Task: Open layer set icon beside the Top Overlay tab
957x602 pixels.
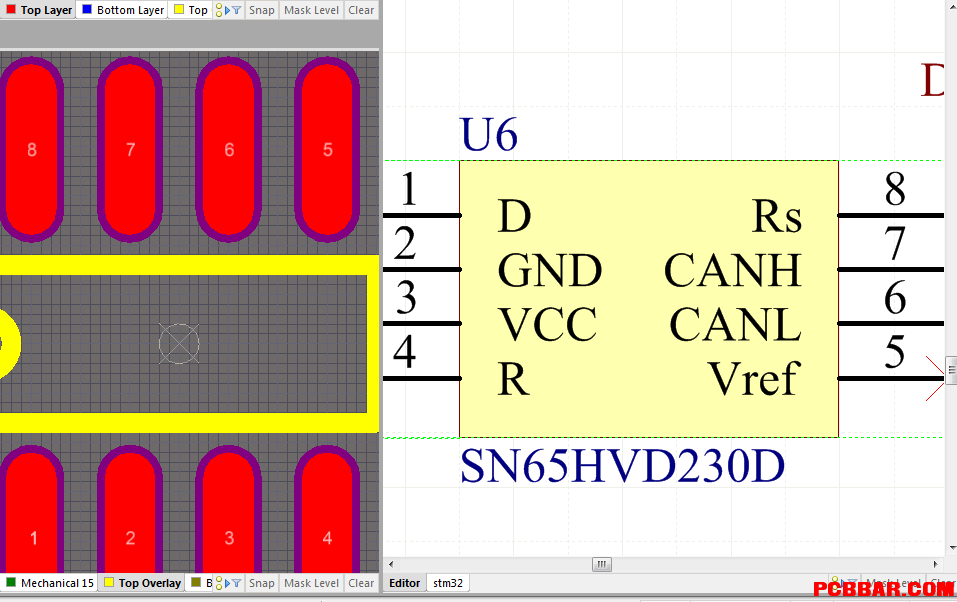Action: (x=219, y=583)
